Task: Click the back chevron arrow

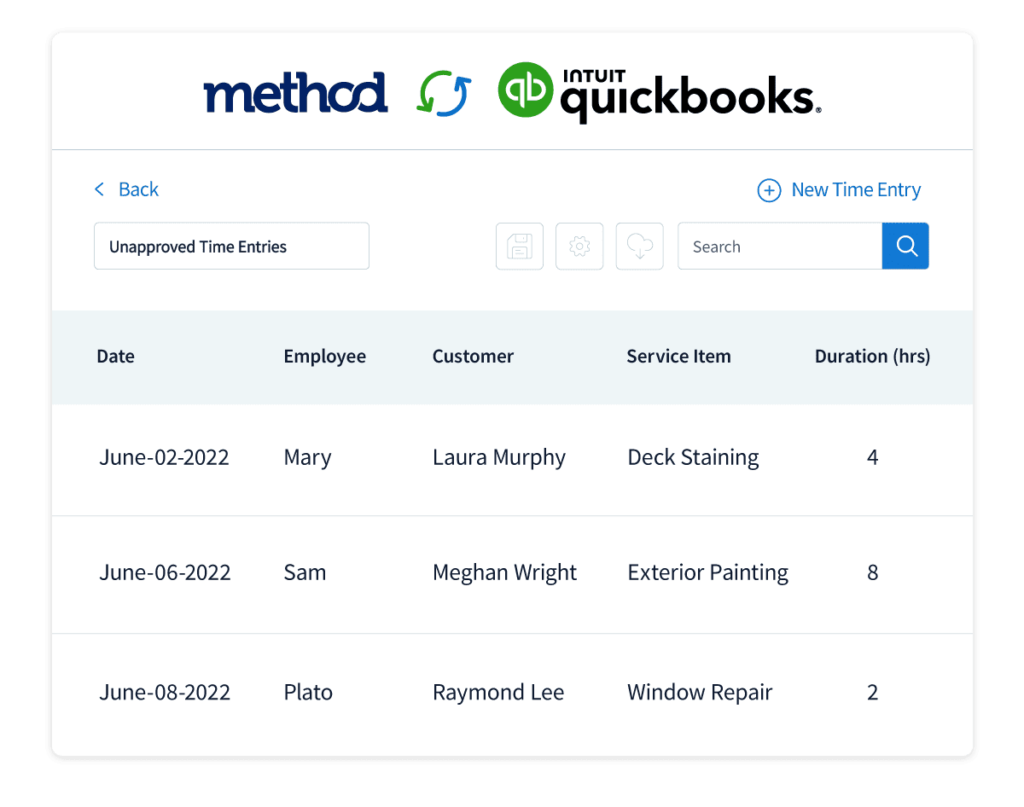Action: [x=99, y=189]
